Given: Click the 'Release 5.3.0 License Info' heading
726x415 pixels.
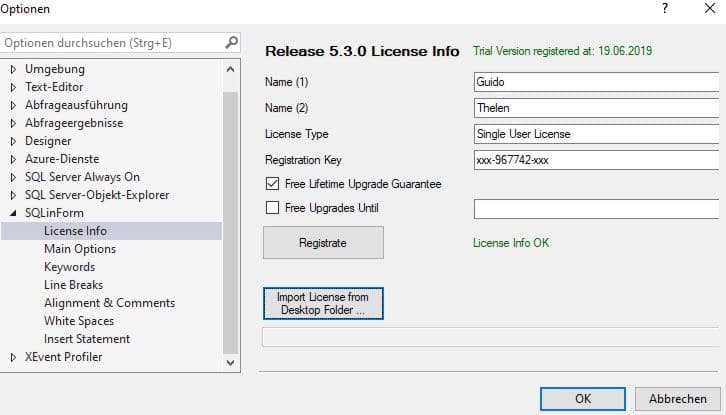Looking at the screenshot, I should (362, 51).
